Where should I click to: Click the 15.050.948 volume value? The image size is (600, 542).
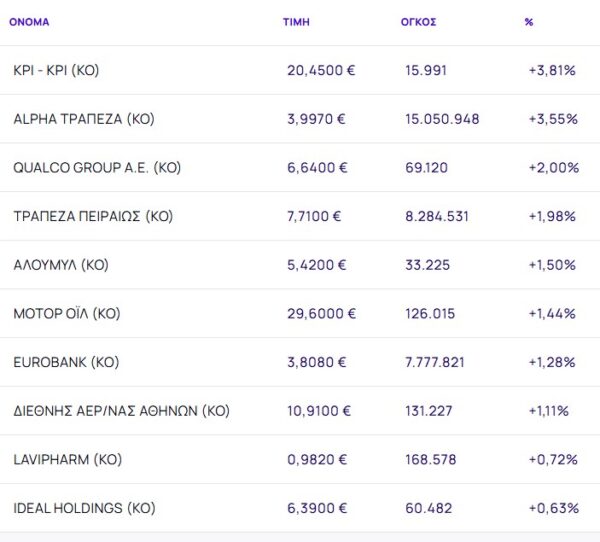[x=442, y=119]
